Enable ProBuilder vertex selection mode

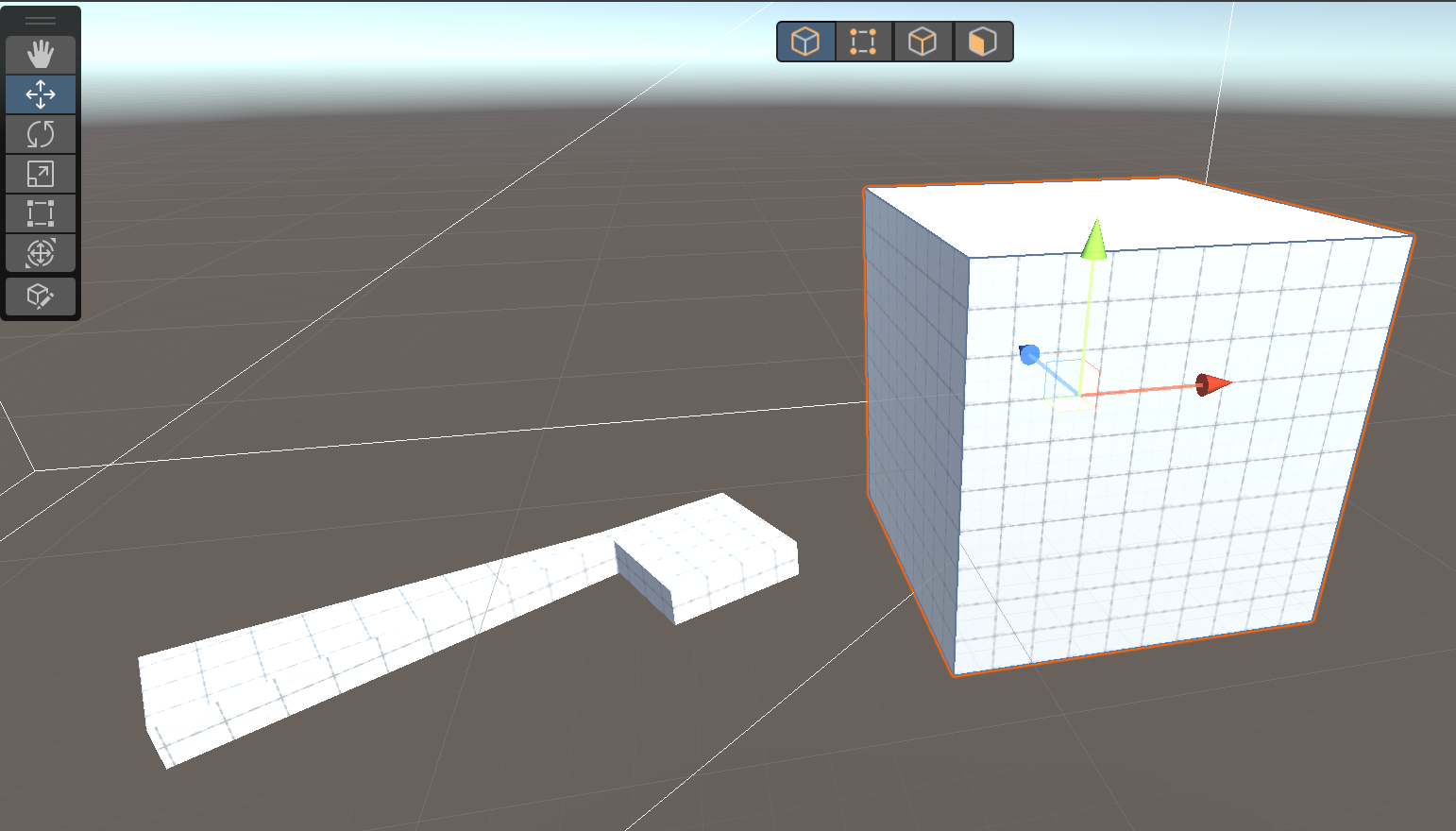click(x=863, y=42)
